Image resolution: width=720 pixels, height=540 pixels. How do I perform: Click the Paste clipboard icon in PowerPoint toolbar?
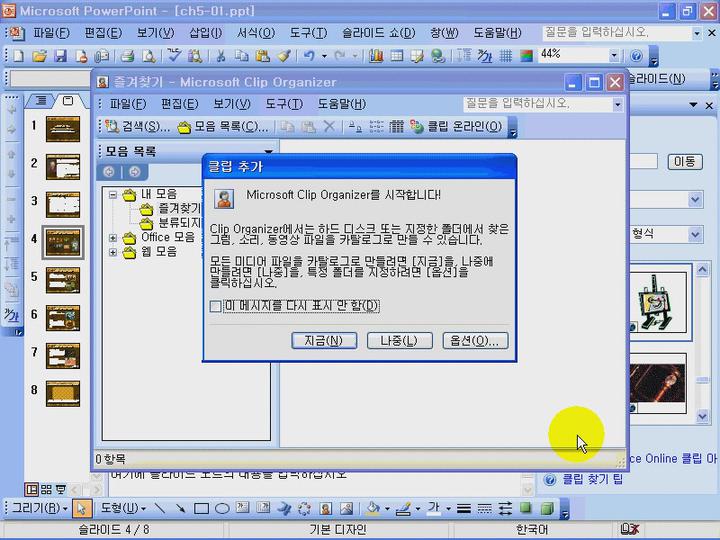click(x=262, y=56)
